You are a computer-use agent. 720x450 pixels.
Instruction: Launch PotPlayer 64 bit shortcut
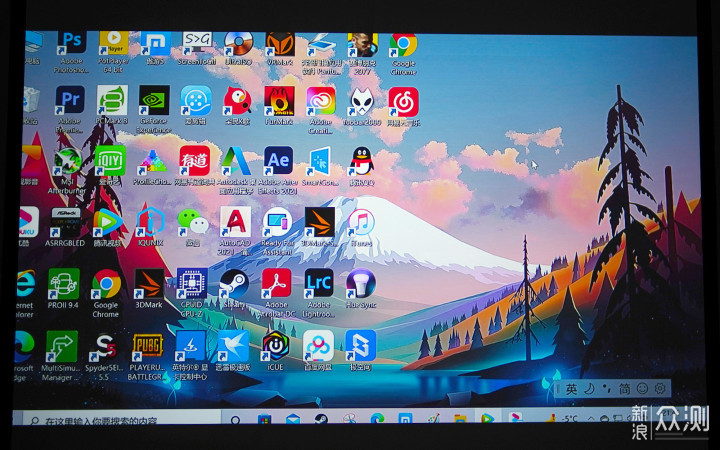[114, 44]
